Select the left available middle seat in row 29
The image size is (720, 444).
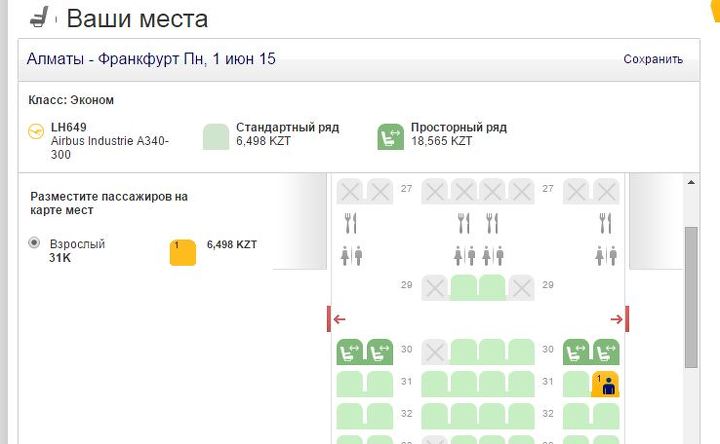[464, 288]
